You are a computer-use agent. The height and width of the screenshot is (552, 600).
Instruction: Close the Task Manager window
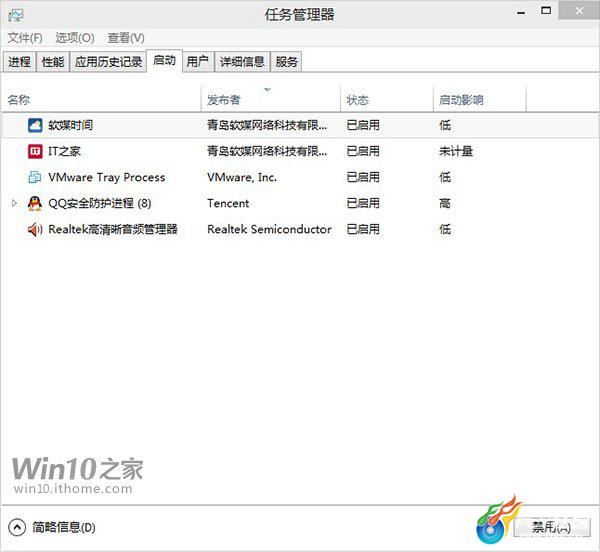579,11
